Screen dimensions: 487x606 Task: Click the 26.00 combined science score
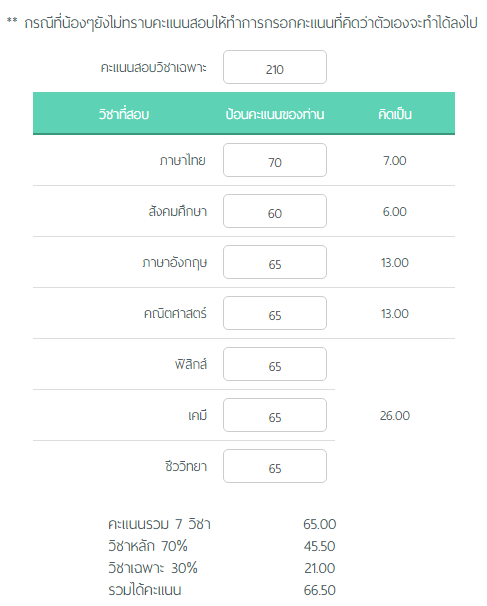point(395,415)
